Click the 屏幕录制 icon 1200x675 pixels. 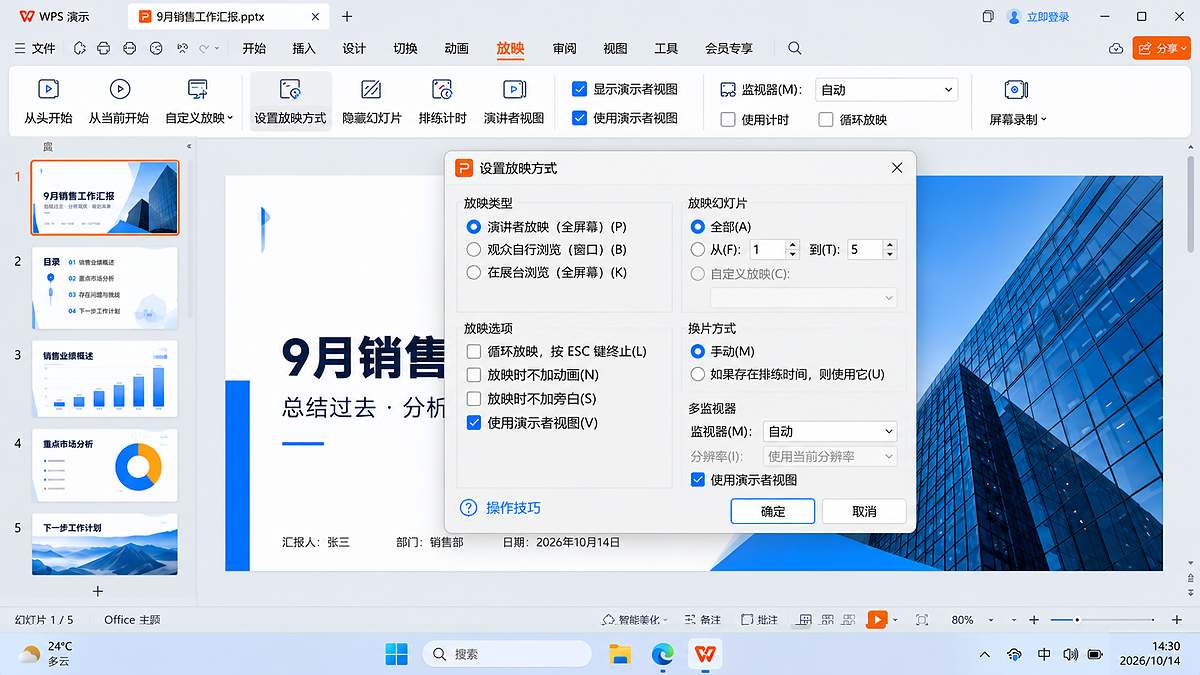pyautogui.click(x=1016, y=90)
